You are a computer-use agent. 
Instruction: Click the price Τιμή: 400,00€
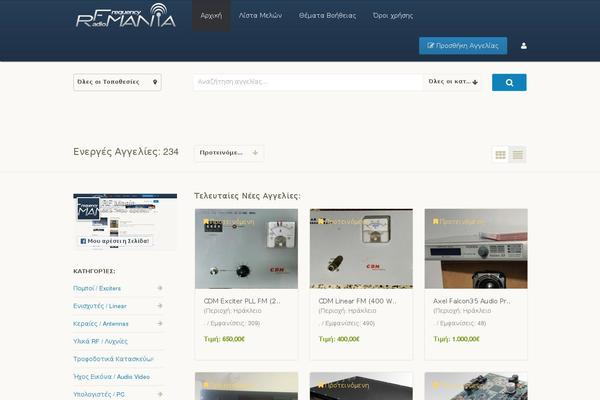[x=339, y=339]
